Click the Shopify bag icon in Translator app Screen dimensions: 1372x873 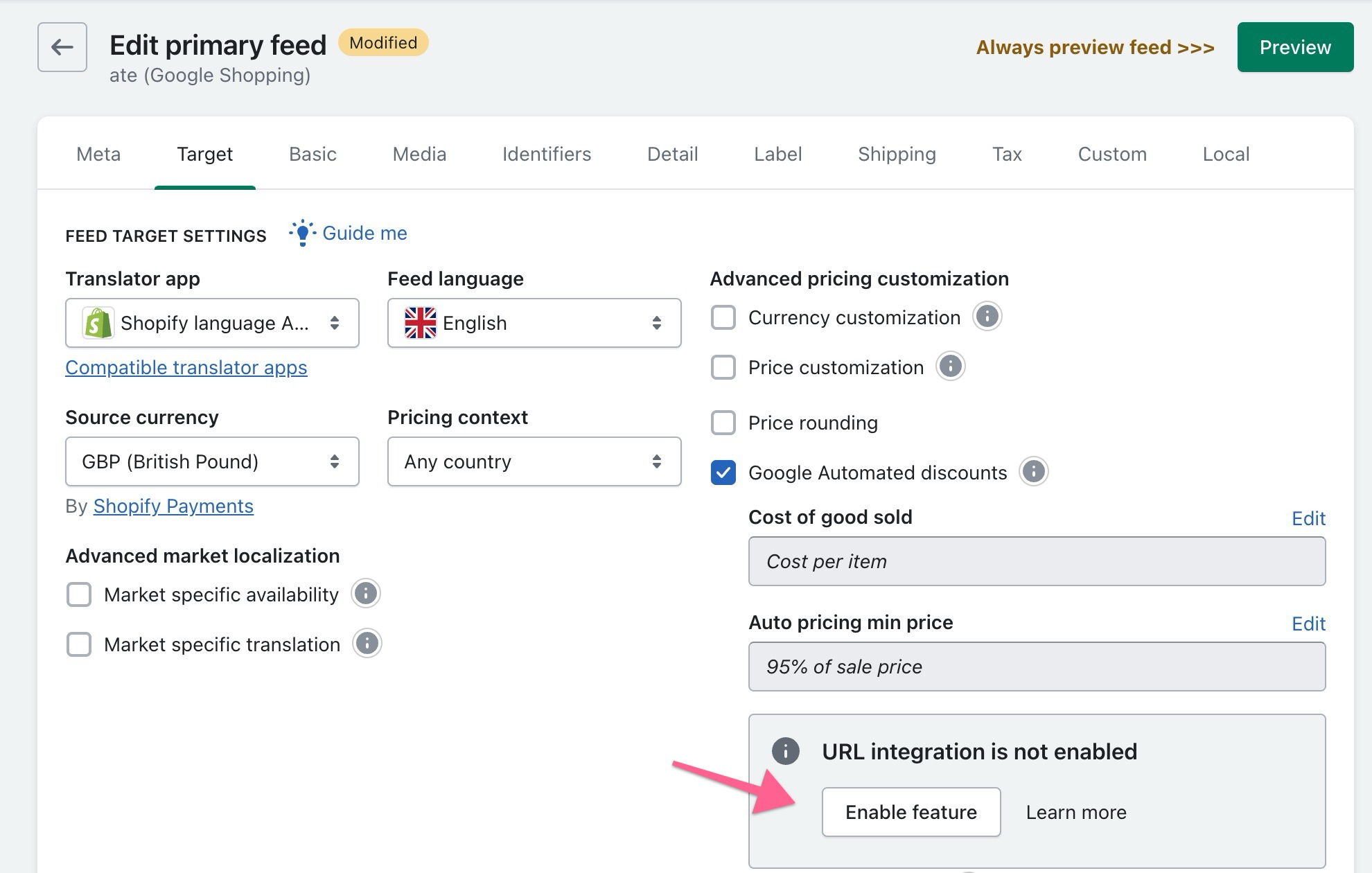pos(98,323)
